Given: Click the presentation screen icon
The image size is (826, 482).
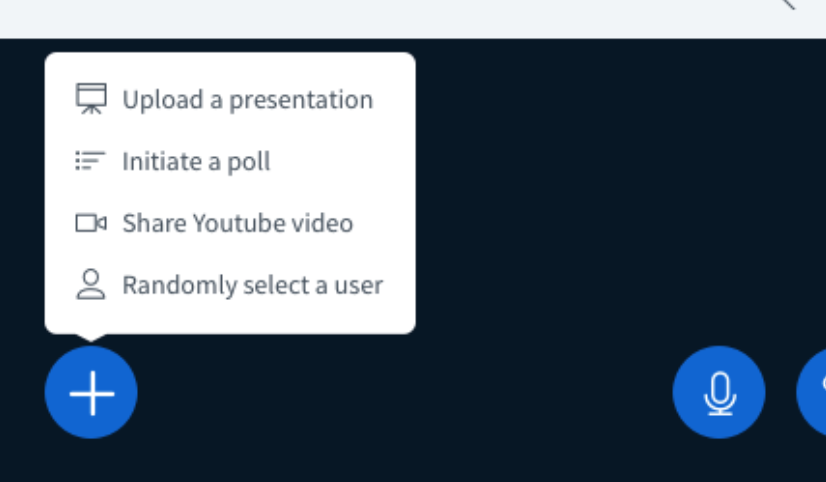Looking at the screenshot, I should coord(91,99).
